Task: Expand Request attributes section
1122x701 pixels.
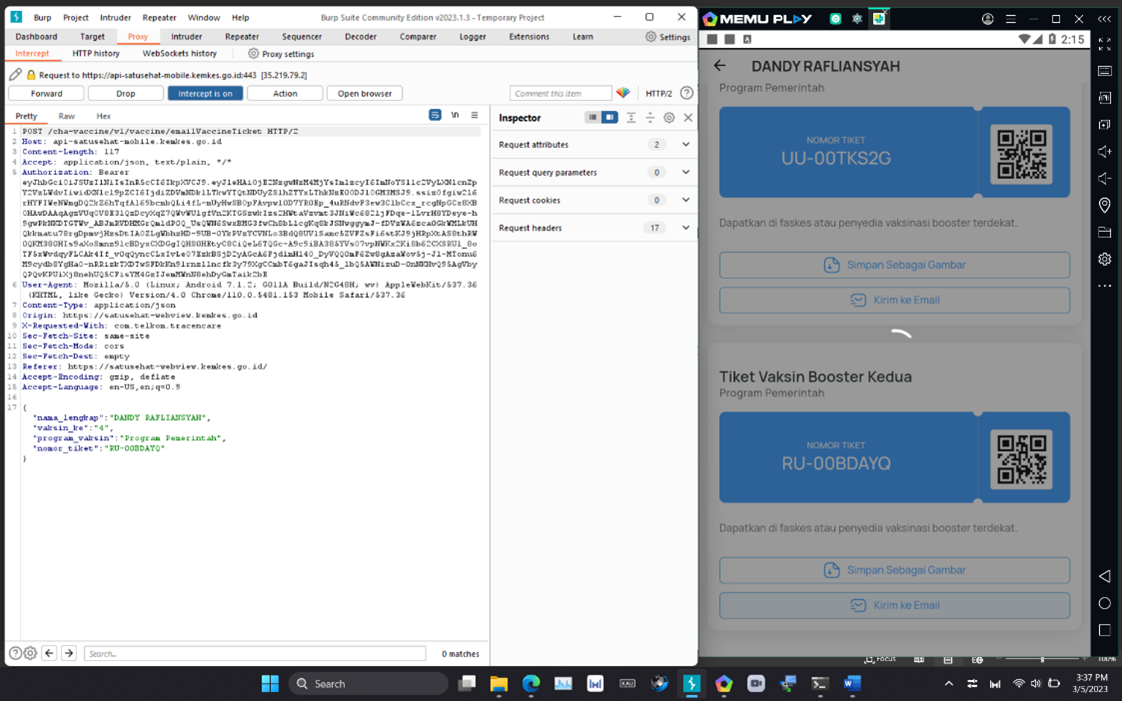Action: click(685, 145)
